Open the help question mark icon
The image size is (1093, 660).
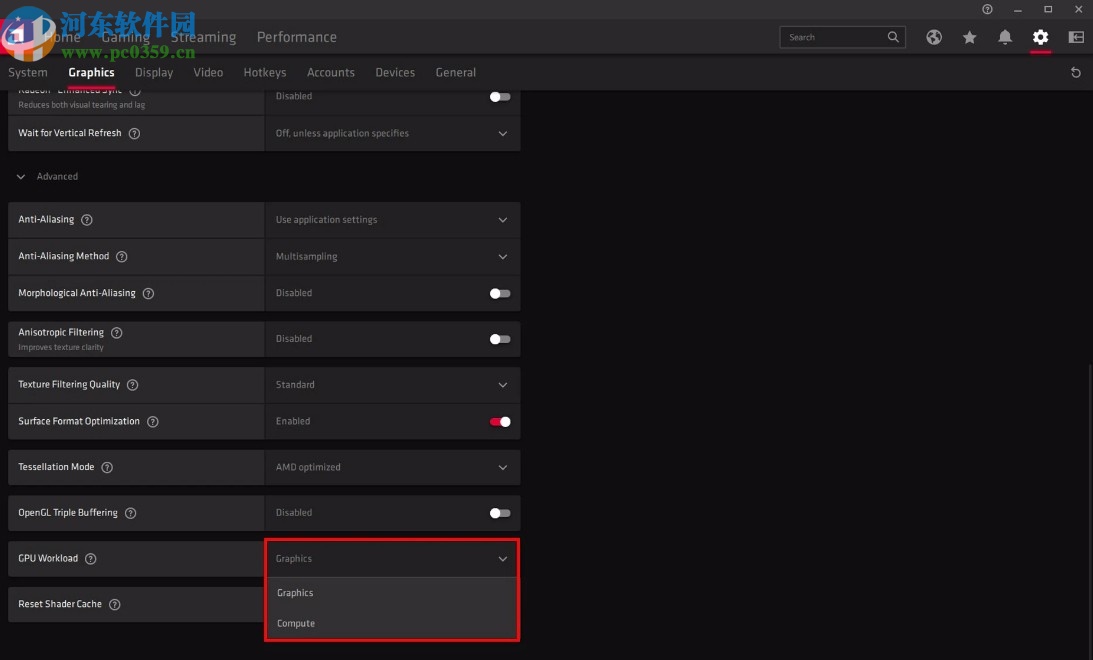[x=987, y=9]
